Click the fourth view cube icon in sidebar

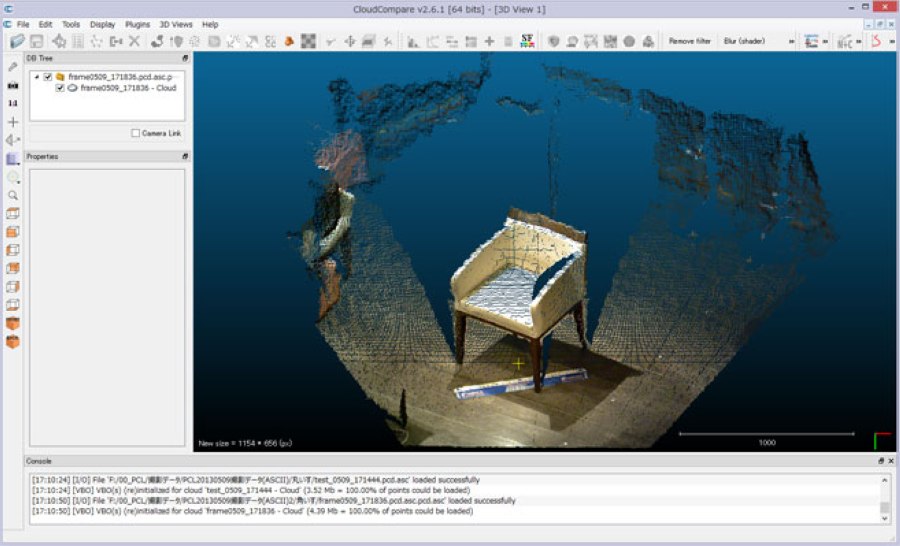13,268
